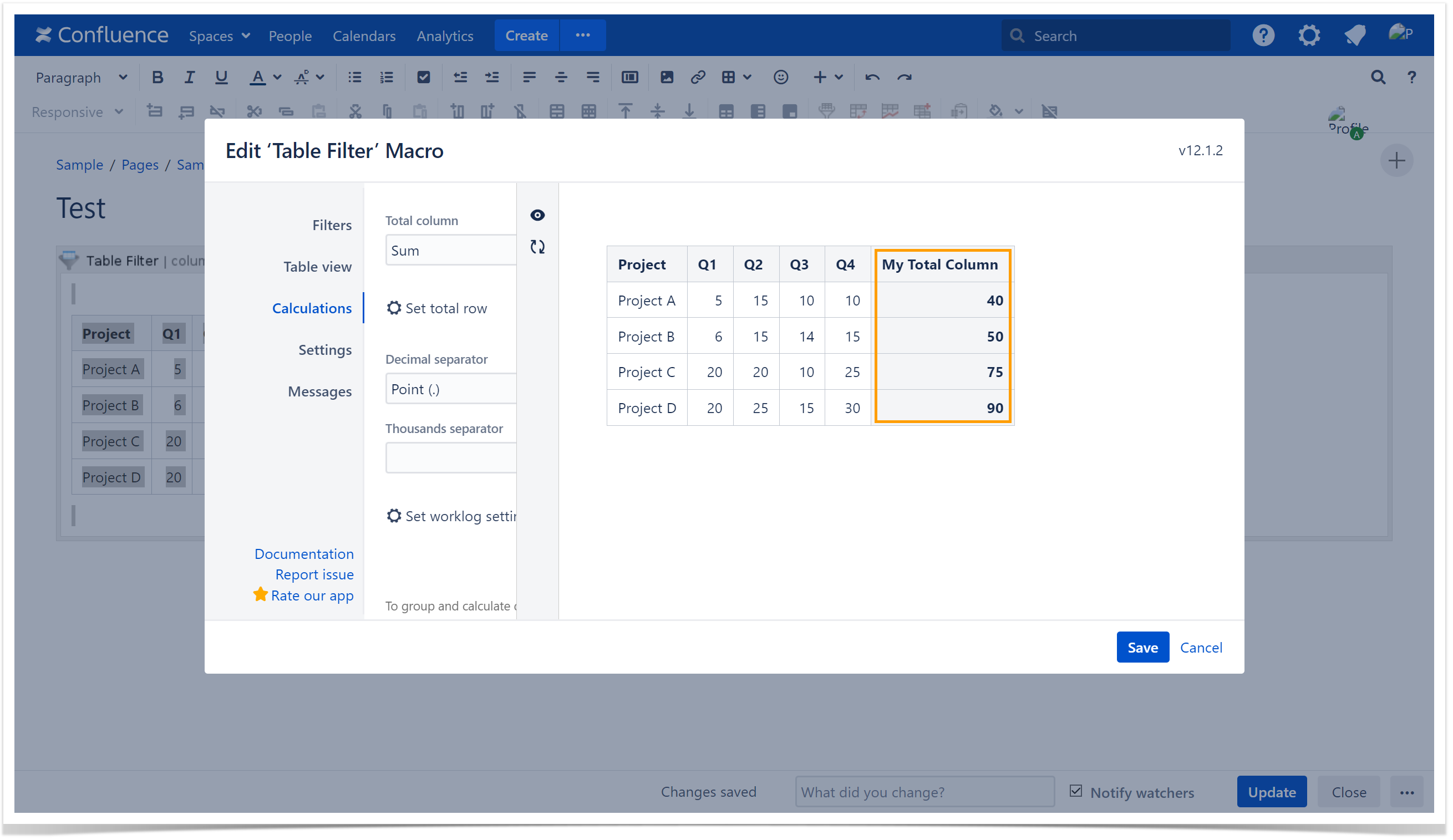Insert a link via chain icon
This screenshot has width=1453, height=840.
point(698,77)
